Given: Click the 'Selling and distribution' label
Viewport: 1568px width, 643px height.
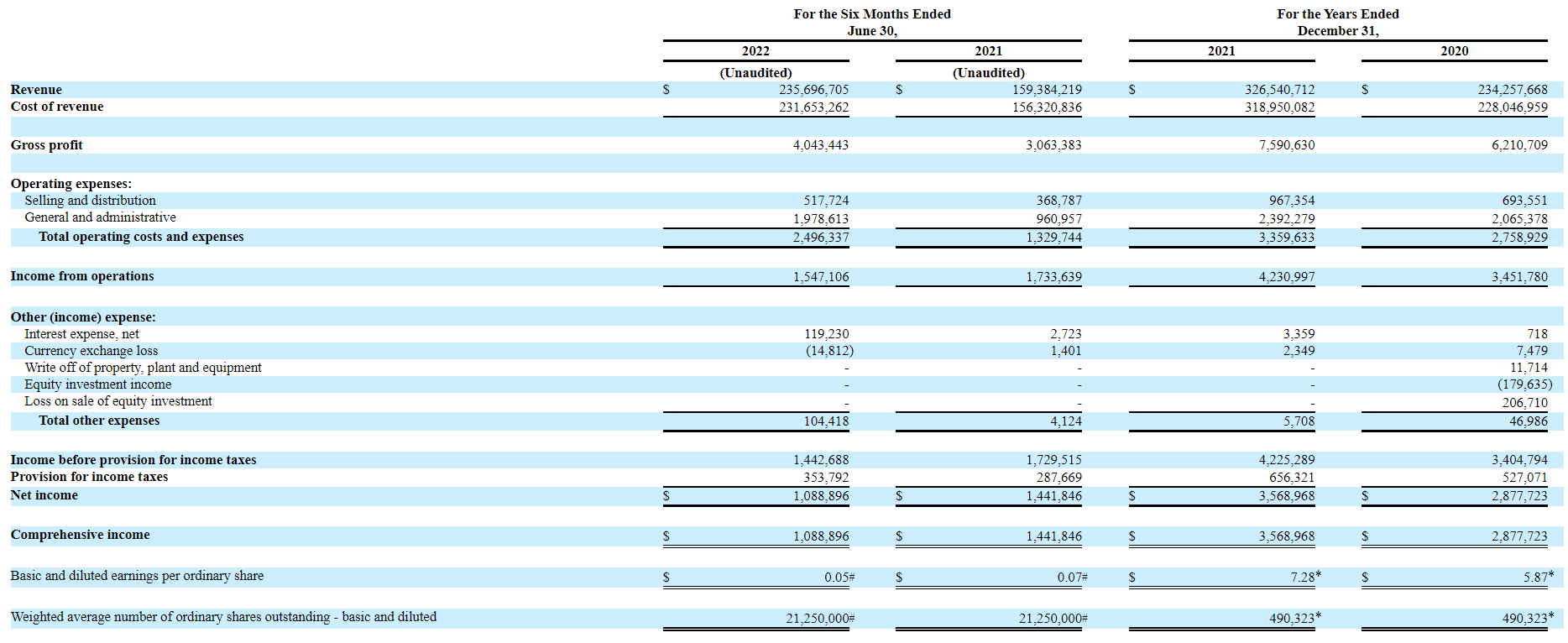Looking at the screenshot, I should 90,201.
